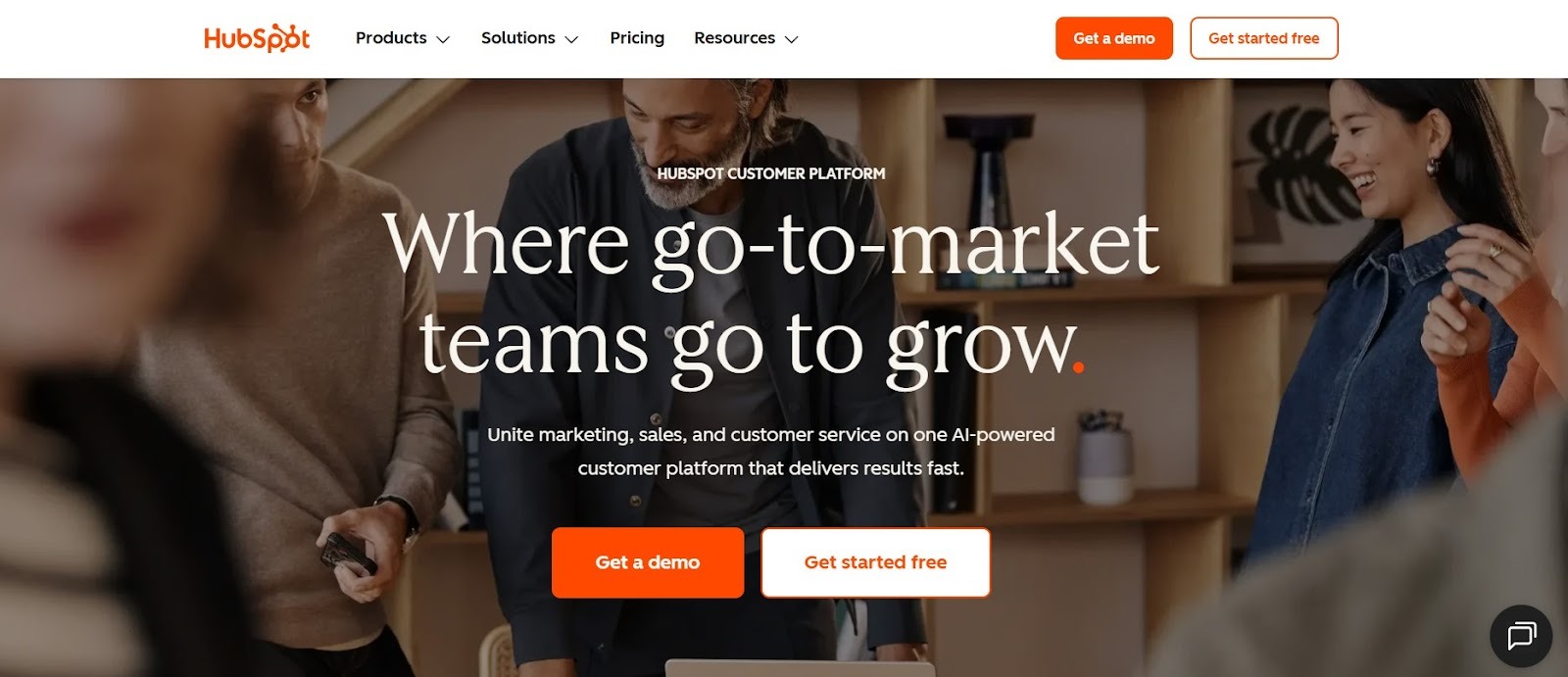The image size is (1568, 677).
Task: Select the large white hero 'Get started free' button
Action: 875,562
